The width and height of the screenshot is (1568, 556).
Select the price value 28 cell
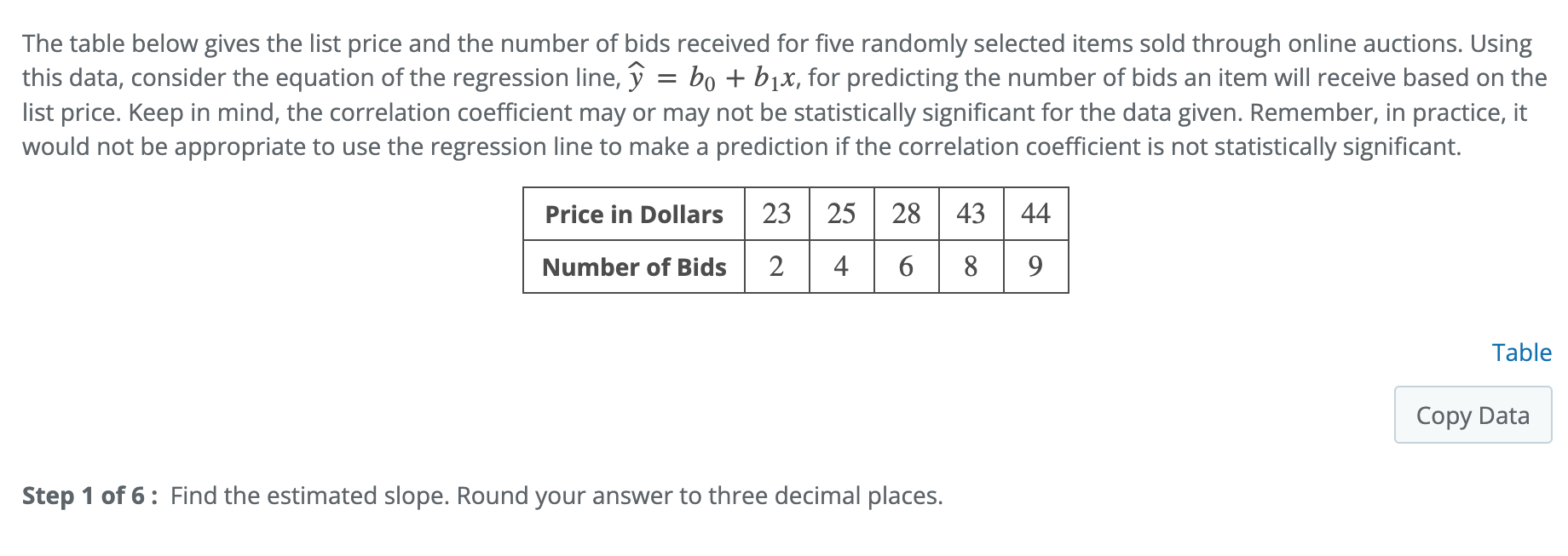(x=906, y=215)
